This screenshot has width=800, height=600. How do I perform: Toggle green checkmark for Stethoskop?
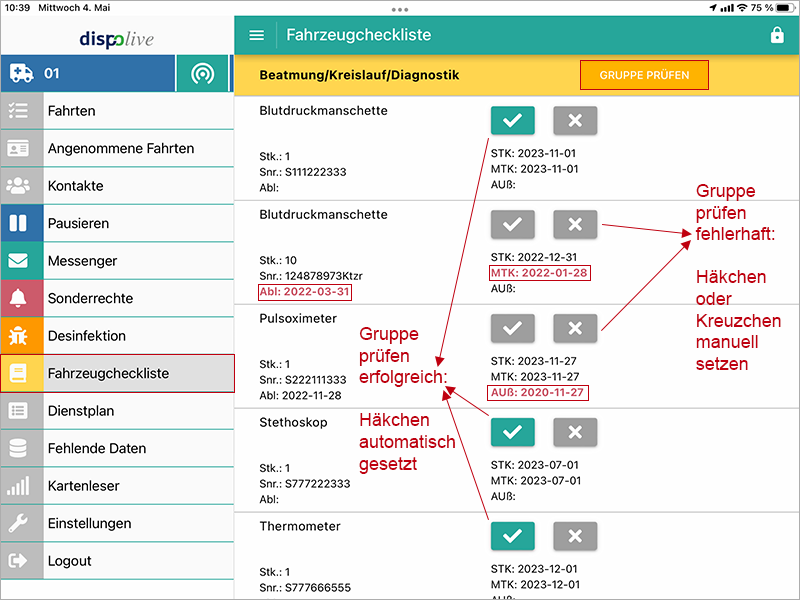point(512,432)
